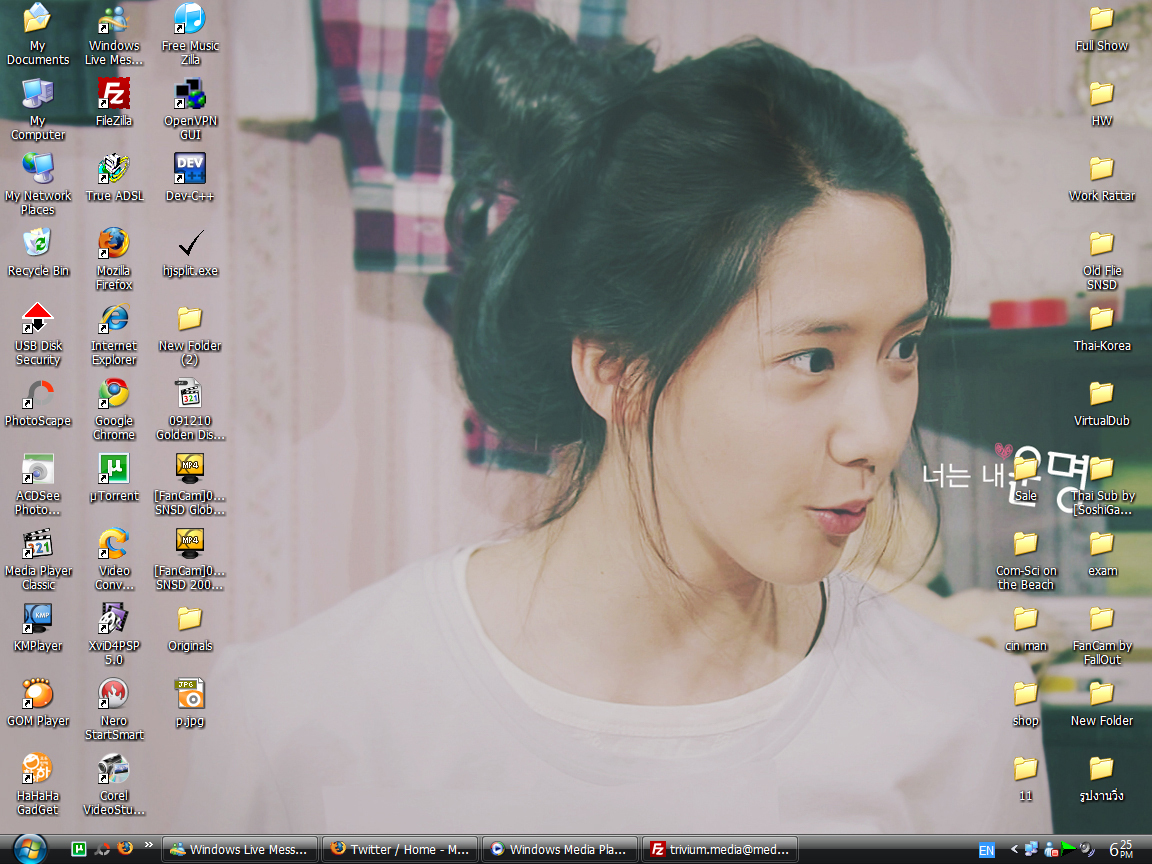Expand hidden system tray icons arrow
Viewport: 1152px width, 864px height.
pos(1015,849)
